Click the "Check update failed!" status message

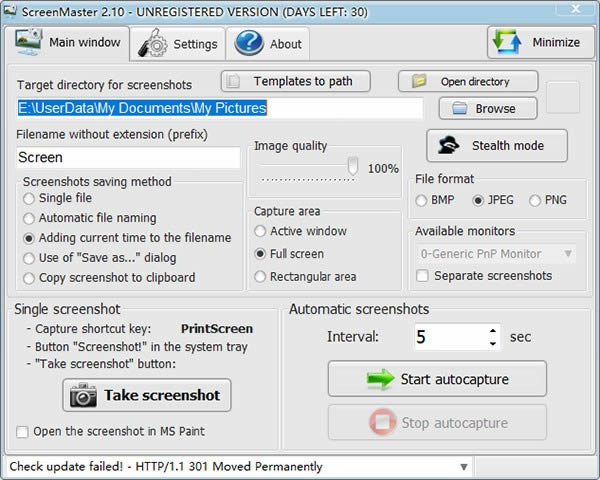coord(166,467)
